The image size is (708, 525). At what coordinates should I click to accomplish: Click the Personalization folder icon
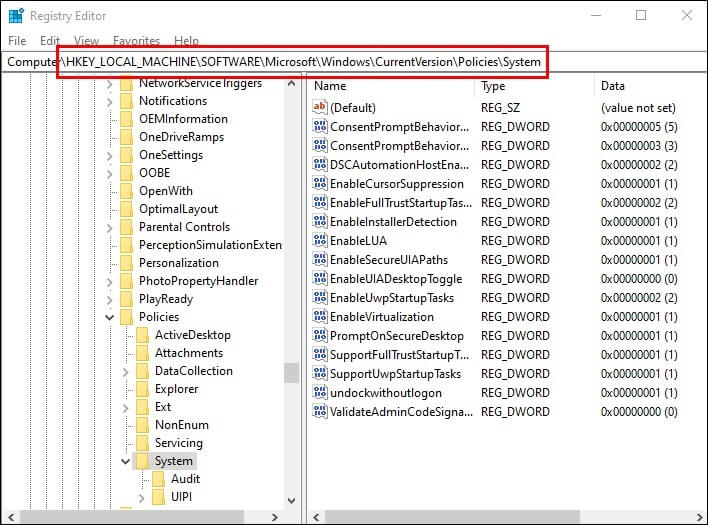tap(127, 263)
